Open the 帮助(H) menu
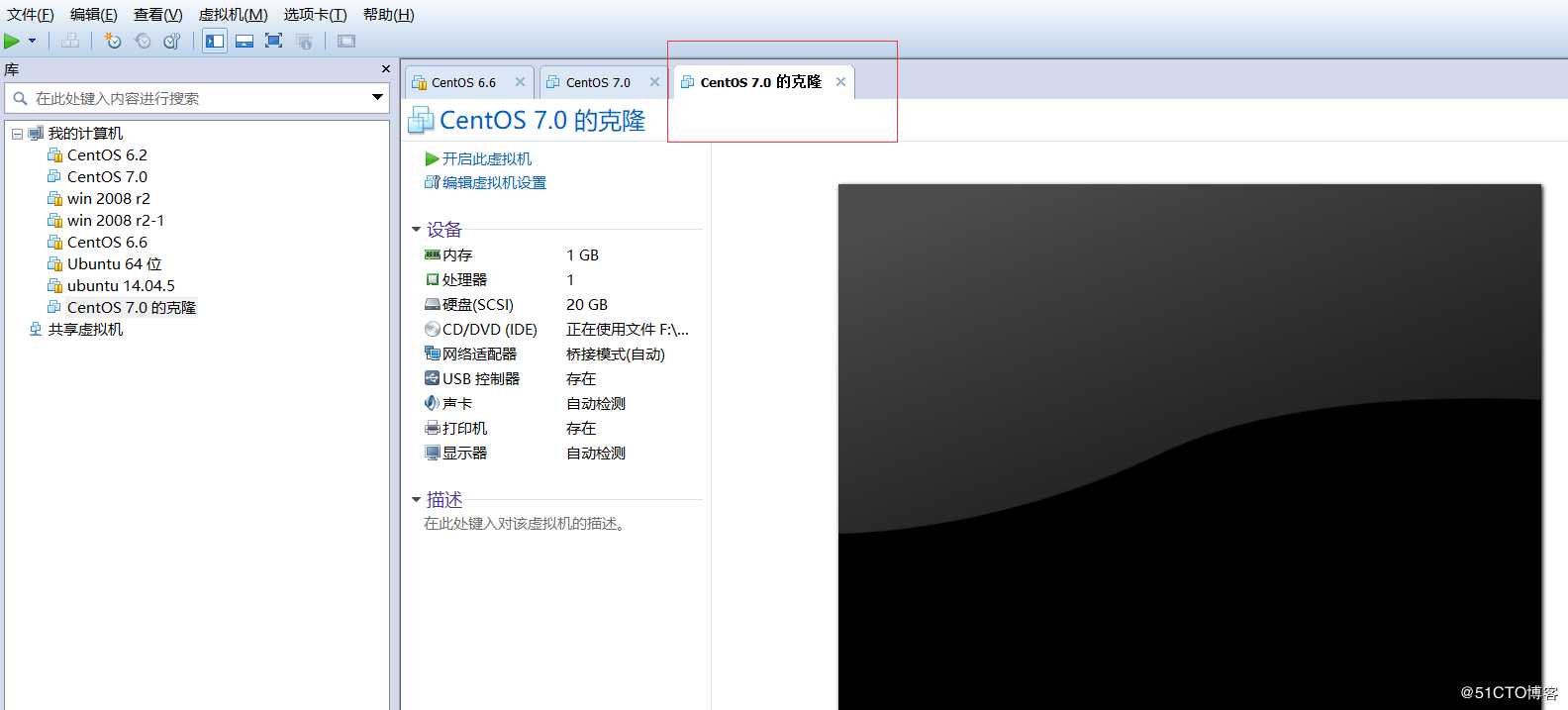The width and height of the screenshot is (1568, 710). (x=389, y=15)
